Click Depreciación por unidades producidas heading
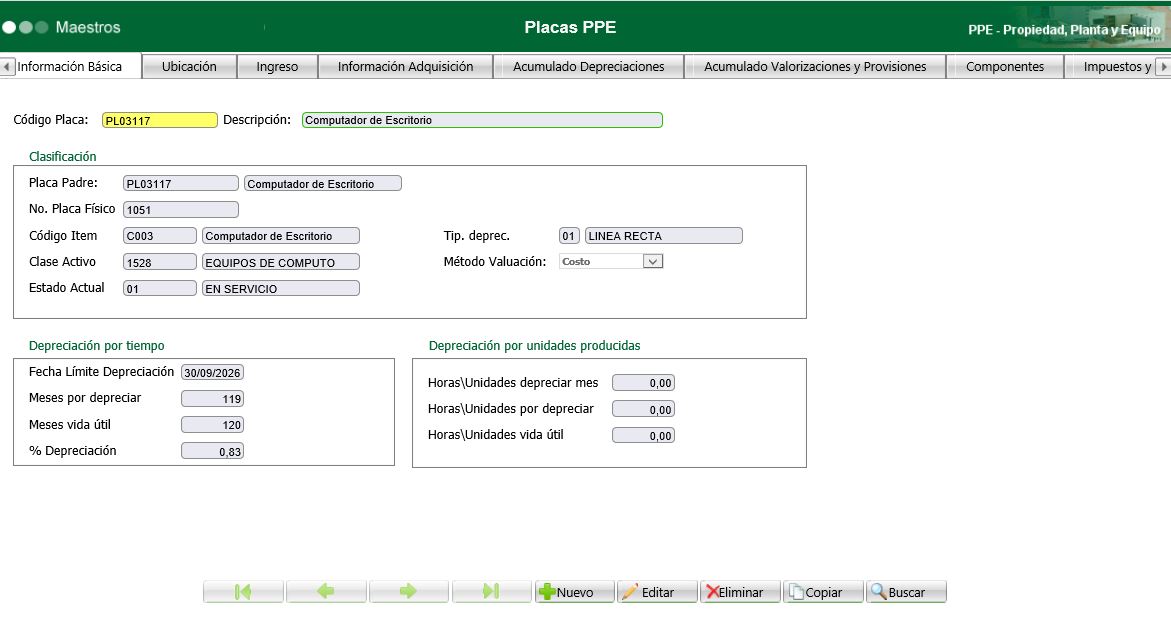This screenshot has width=1171, height=641. [535, 345]
